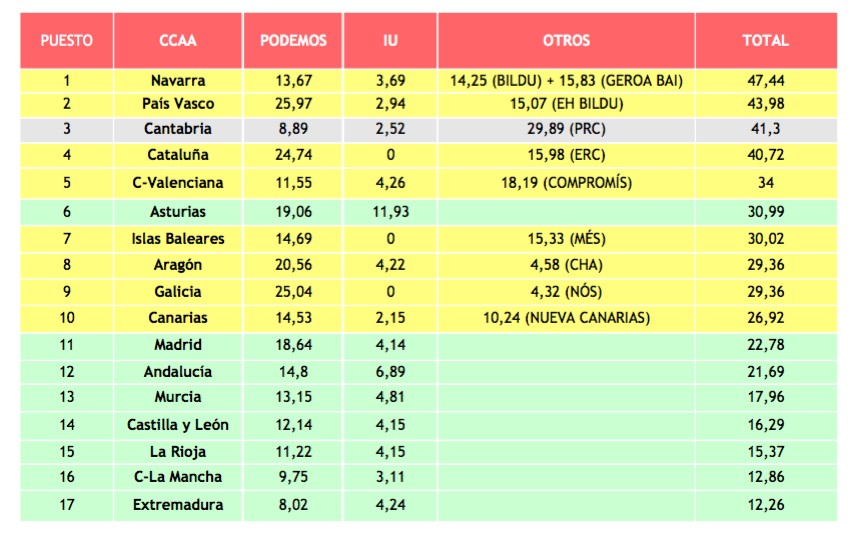Select the Cataluña cell
The image size is (857, 538).
(x=177, y=155)
